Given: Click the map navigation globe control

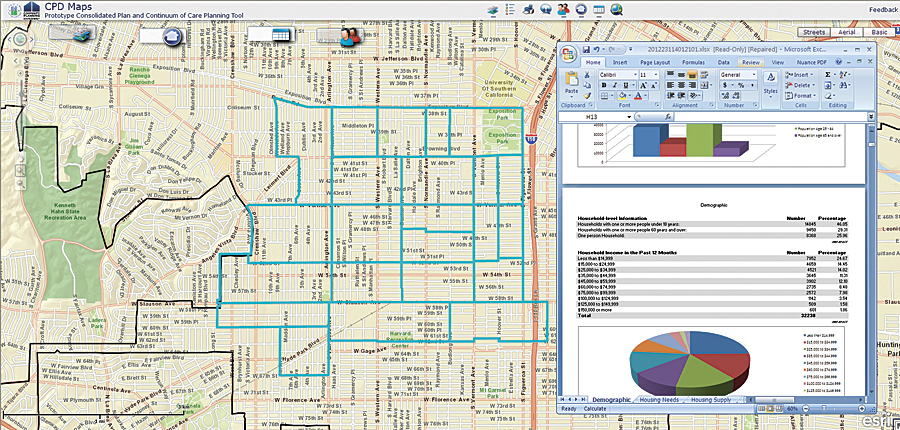Looking at the screenshot, I should [x=21, y=39].
